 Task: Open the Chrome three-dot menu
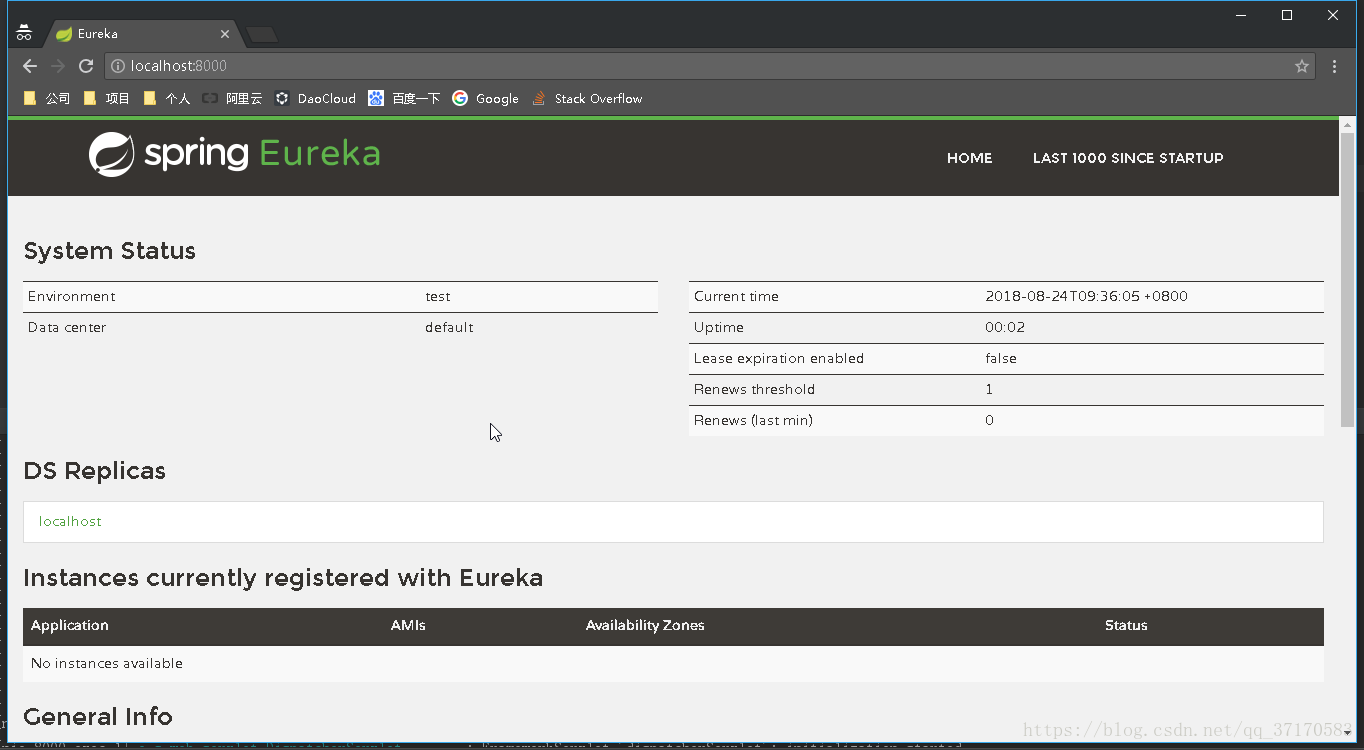(1335, 66)
